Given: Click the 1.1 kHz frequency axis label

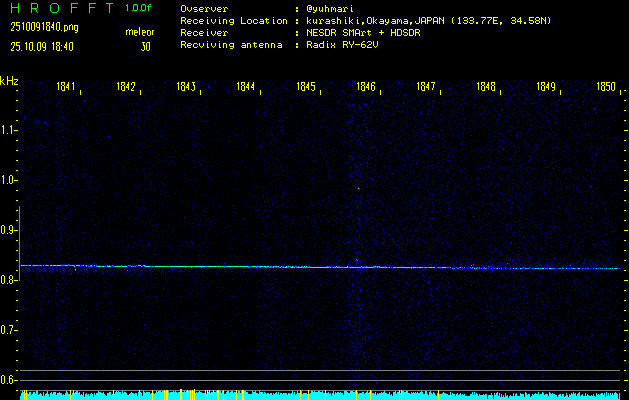Looking at the screenshot, I should [x=9, y=130].
